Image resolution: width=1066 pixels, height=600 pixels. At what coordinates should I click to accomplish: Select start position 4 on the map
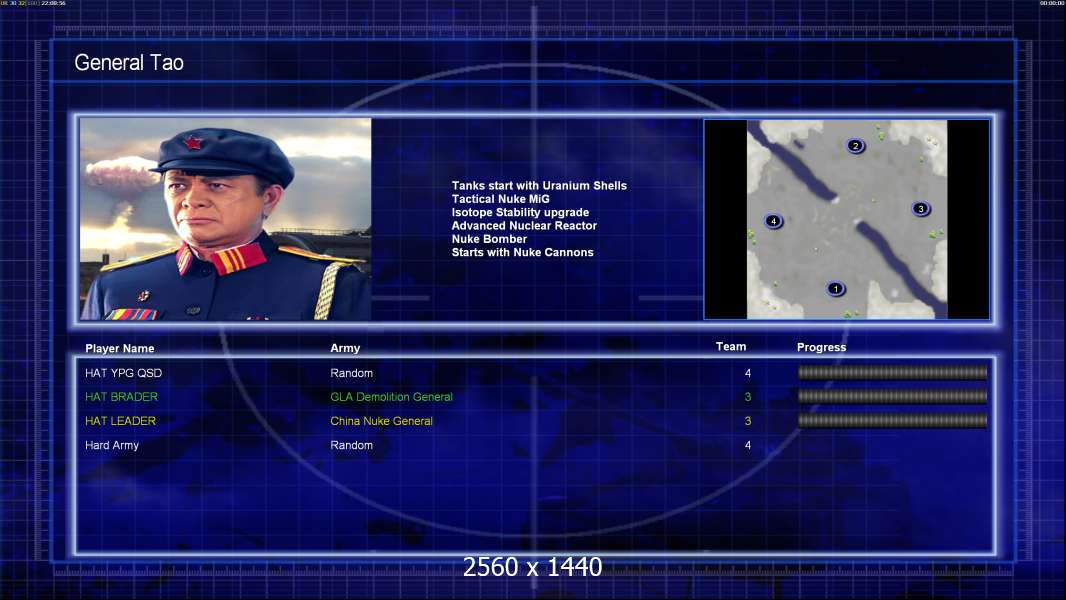pyautogui.click(x=773, y=221)
